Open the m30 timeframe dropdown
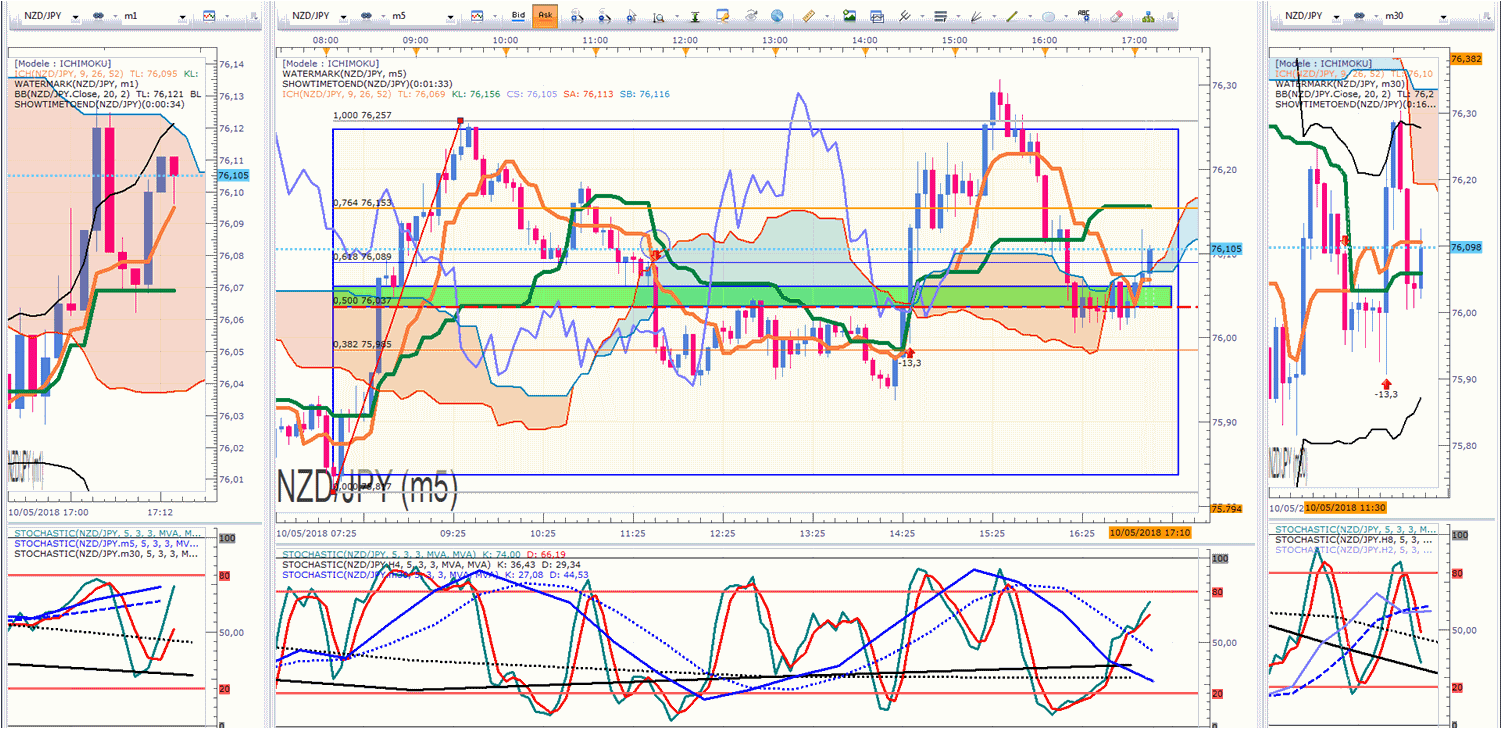 coord(1442,17)
